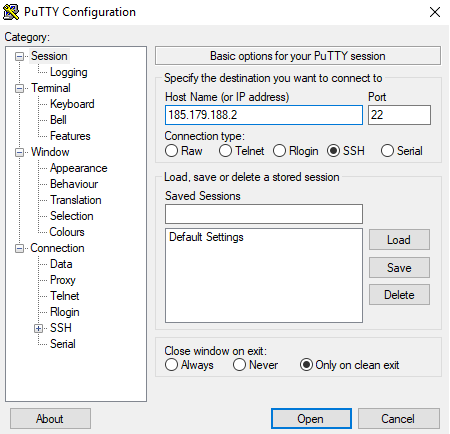Click the Save session button
The width and height of the screenshot is (450, 434).
click(x=399, y=267)
